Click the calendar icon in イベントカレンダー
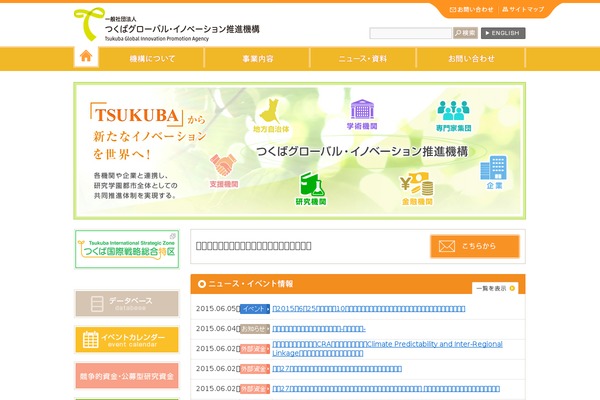Image resolution: width=600 pixels, height=400 pixels. tap(91, 339)
